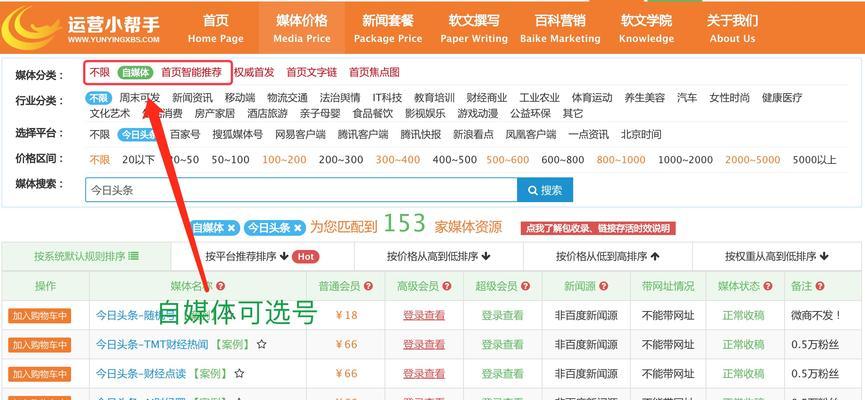The width and height of the screenshot is (865, 400).
Task: Open the 媒体价格 Media Price menu
Action: tap(302, 29)
